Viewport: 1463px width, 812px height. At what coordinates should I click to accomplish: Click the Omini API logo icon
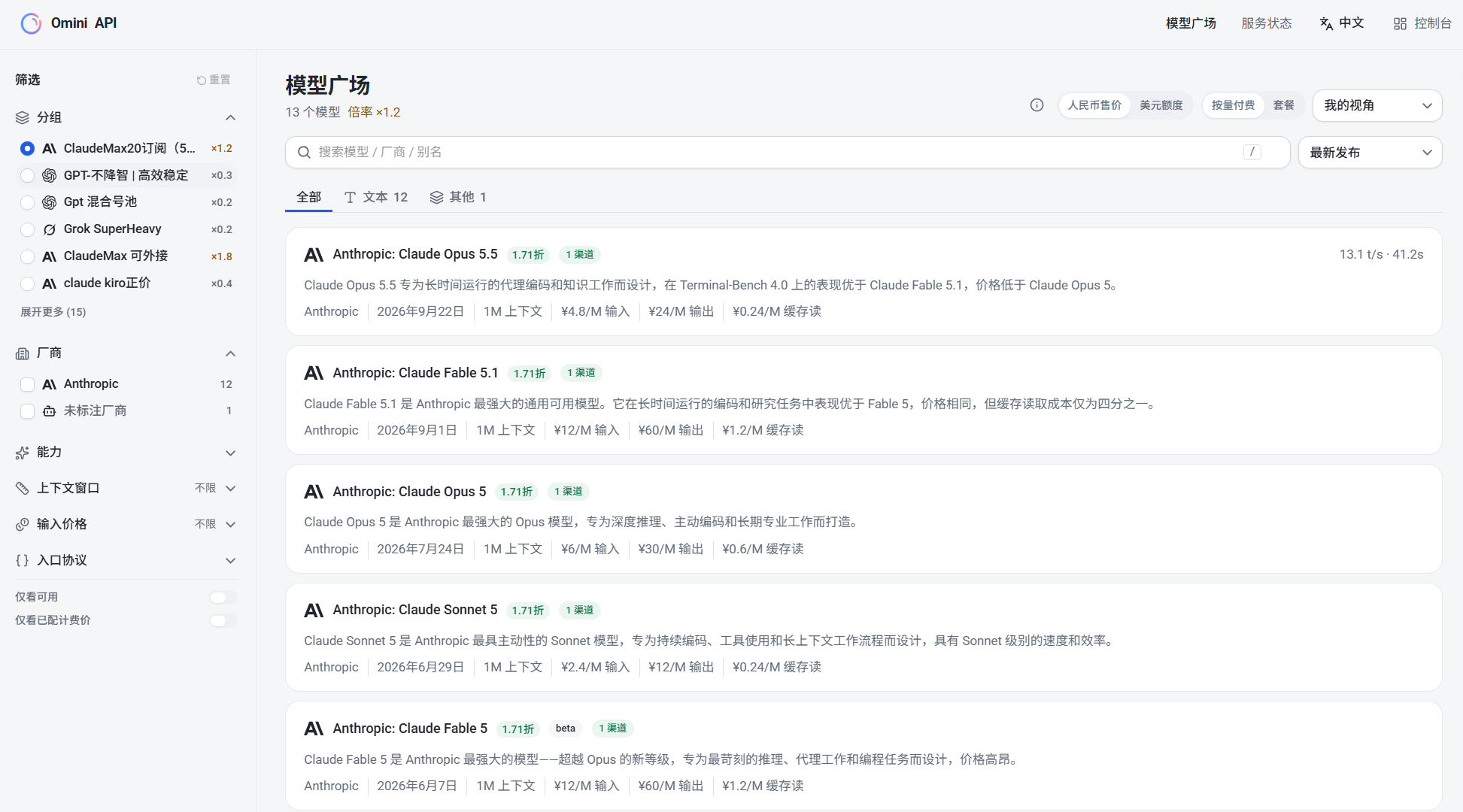pos(31,23)
